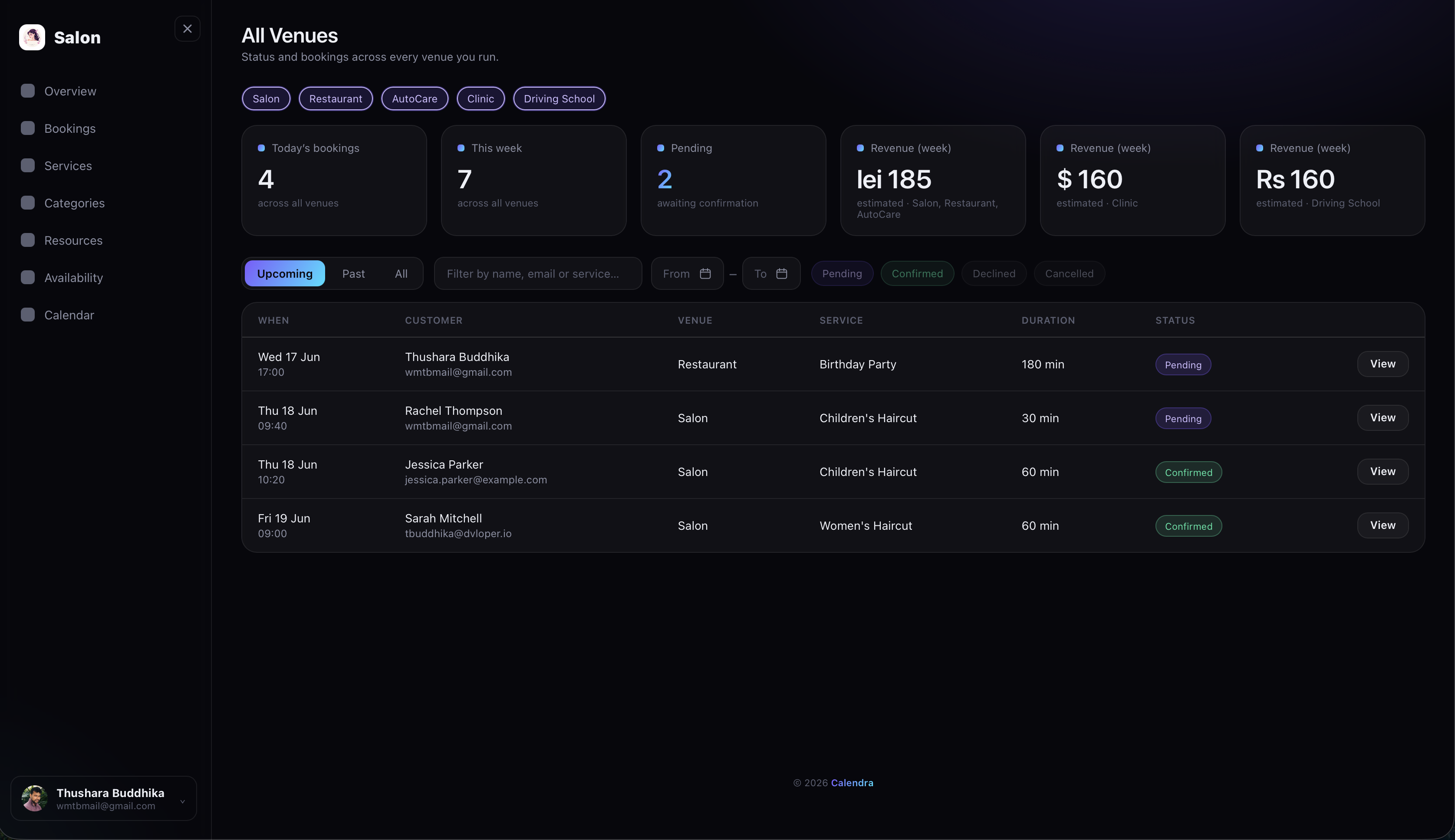The width and height of the screenshot is (1455, 840).
Task: Close the sidebar with the X button
Action: point(188,29)
